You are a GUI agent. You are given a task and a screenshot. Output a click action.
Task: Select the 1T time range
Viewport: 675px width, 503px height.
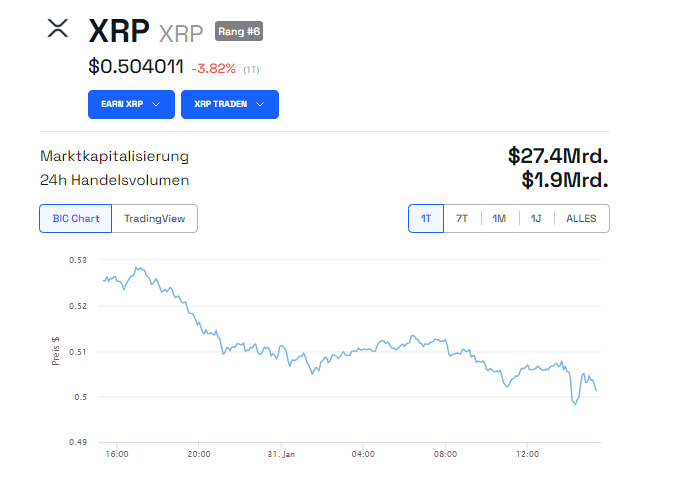click(x=426, y=218)
